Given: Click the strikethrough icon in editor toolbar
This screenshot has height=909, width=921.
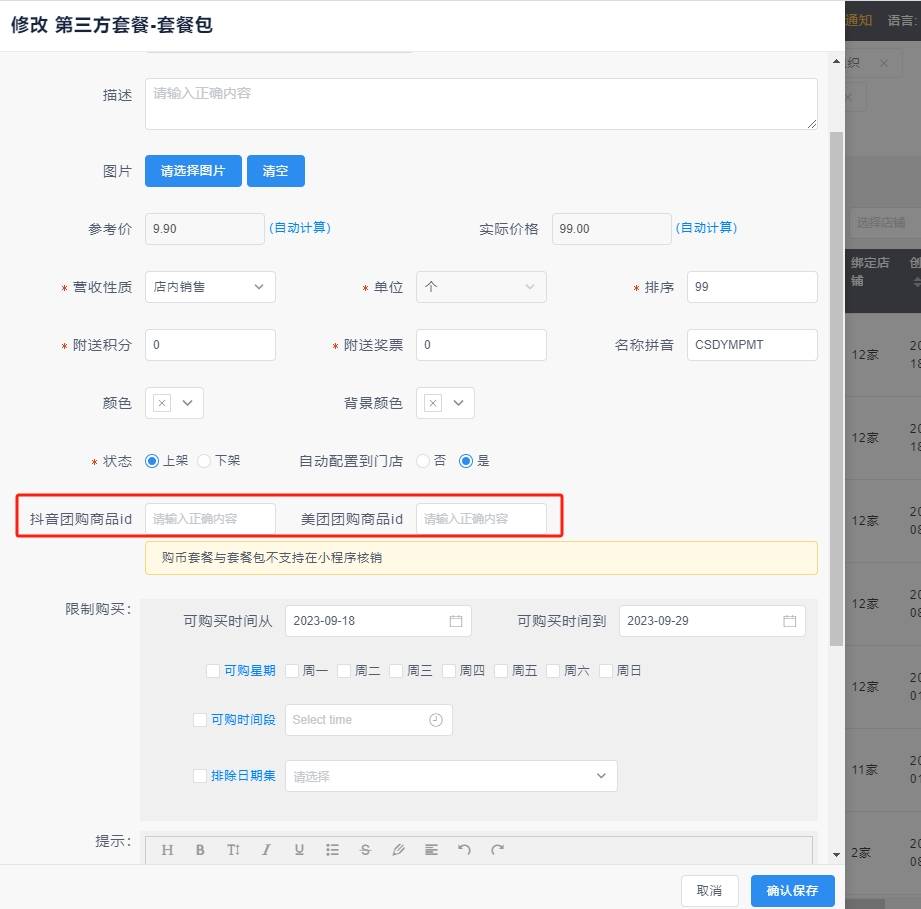Looking at the screenshot, I should [365, 850].
